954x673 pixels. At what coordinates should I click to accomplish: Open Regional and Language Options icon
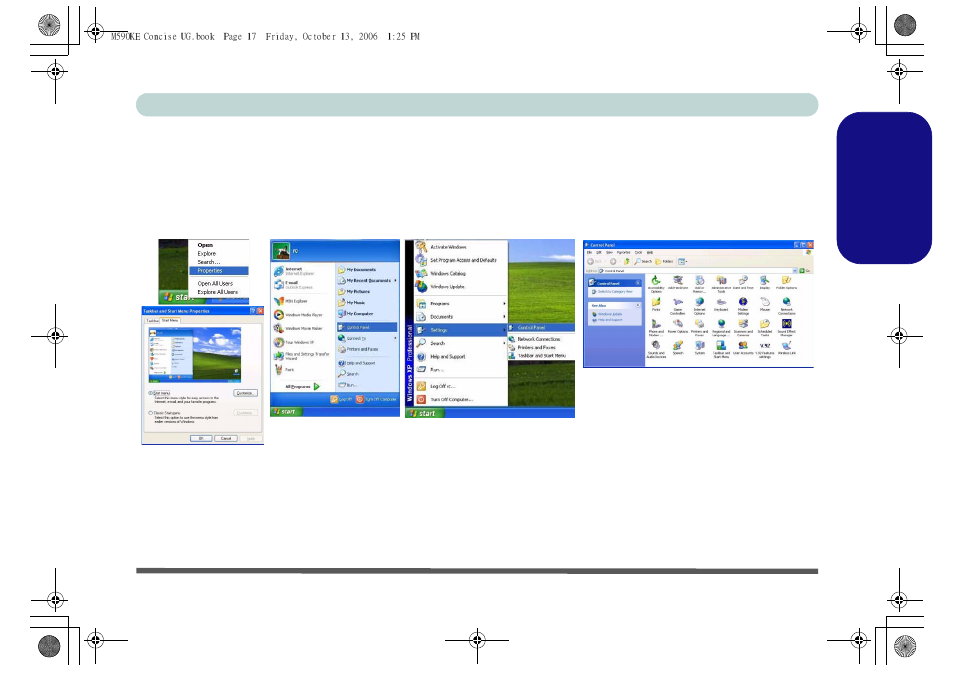(721, 327)
